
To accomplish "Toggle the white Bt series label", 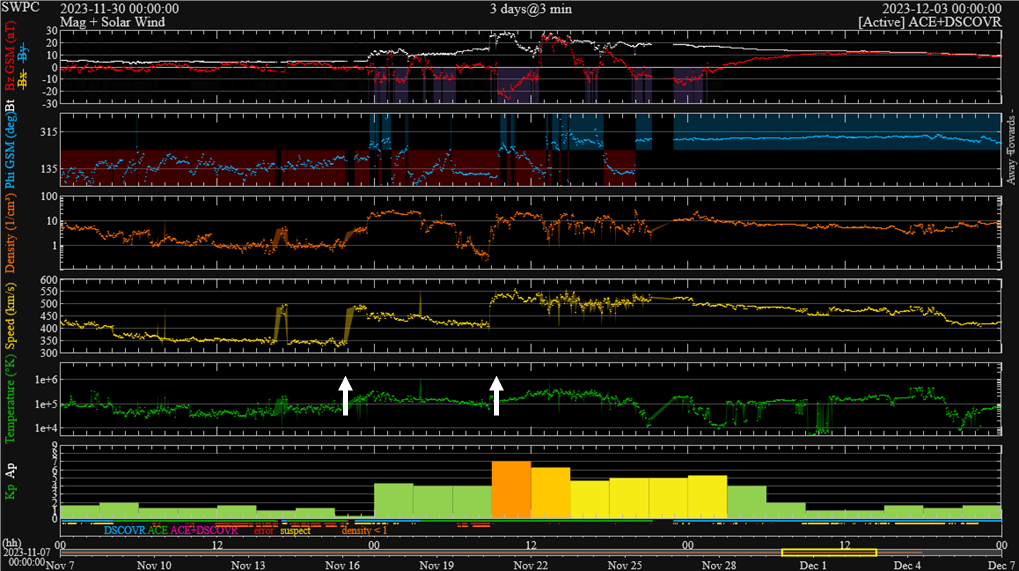I will [10, 105].
